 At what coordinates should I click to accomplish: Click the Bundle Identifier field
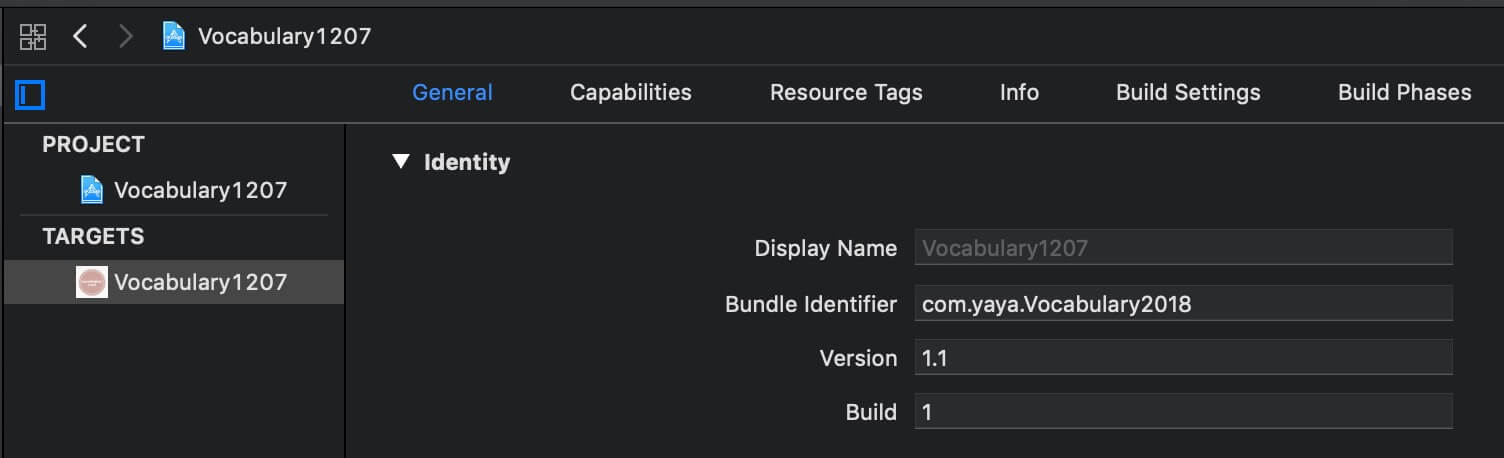coord(1183,303)
